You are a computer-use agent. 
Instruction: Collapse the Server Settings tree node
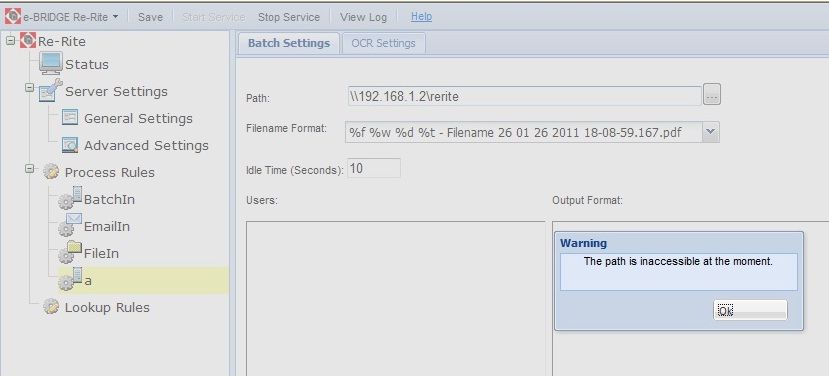[x=30, y=87]
